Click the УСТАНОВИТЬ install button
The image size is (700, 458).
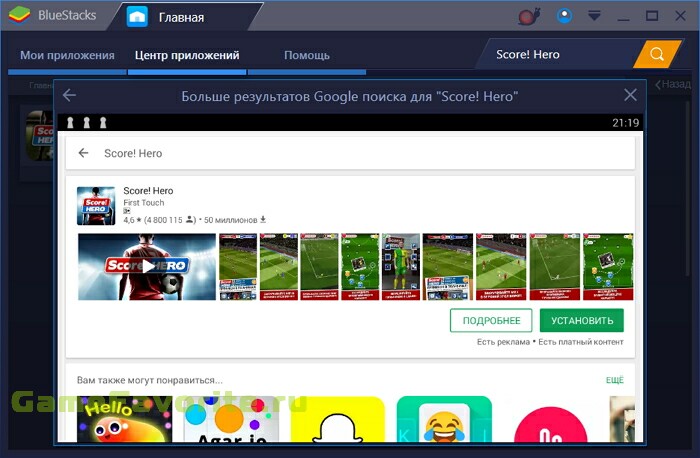(582, 321)
